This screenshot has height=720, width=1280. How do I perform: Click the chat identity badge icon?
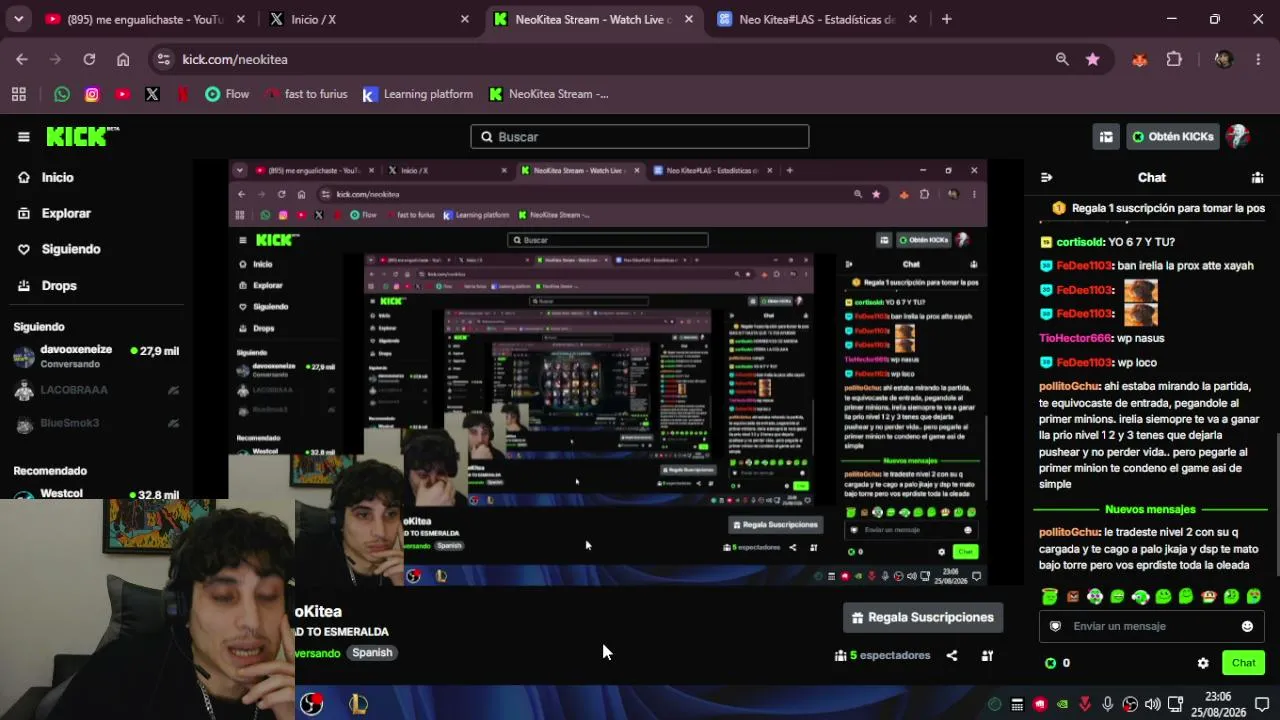click(1055, 626)
